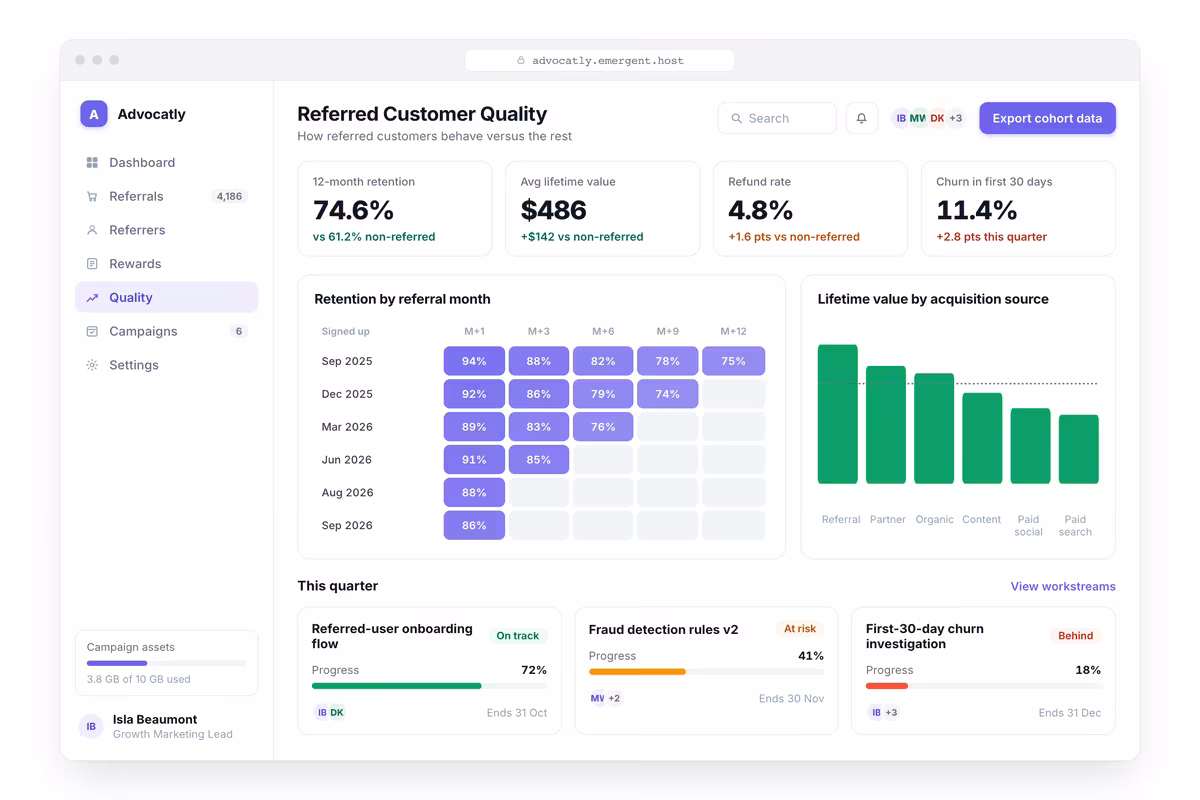The width and height of the screenshot is (1200, 800).
Task: Click the advocatly.emergent.host address bar
Action: click(x=600, y=61)
